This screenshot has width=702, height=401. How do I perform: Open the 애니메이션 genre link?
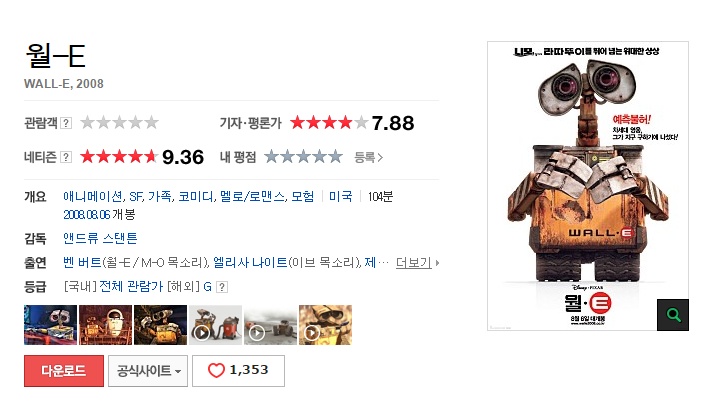(93, 196)
